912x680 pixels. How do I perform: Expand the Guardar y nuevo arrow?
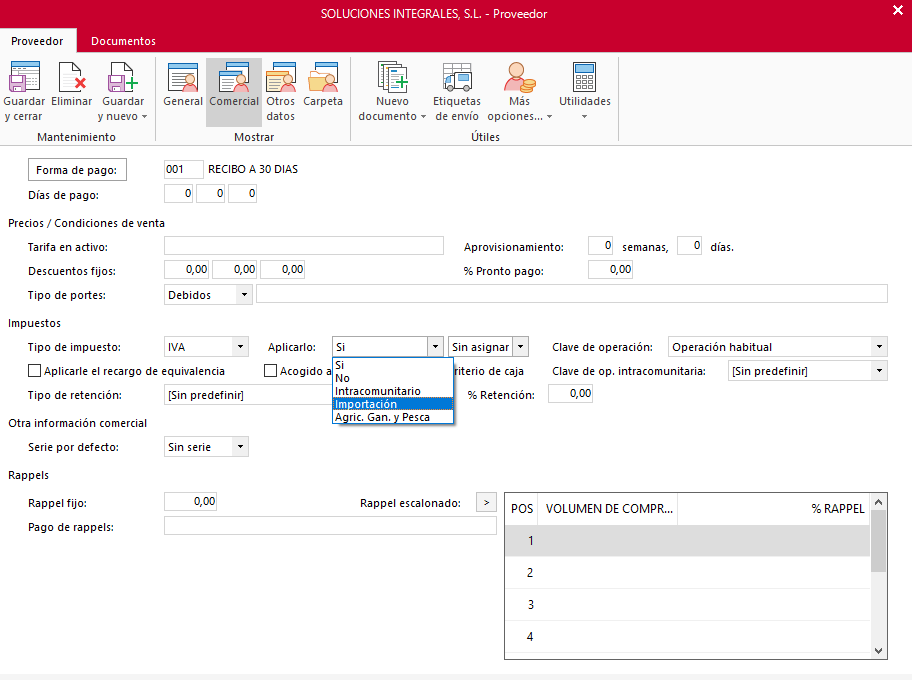145,116
